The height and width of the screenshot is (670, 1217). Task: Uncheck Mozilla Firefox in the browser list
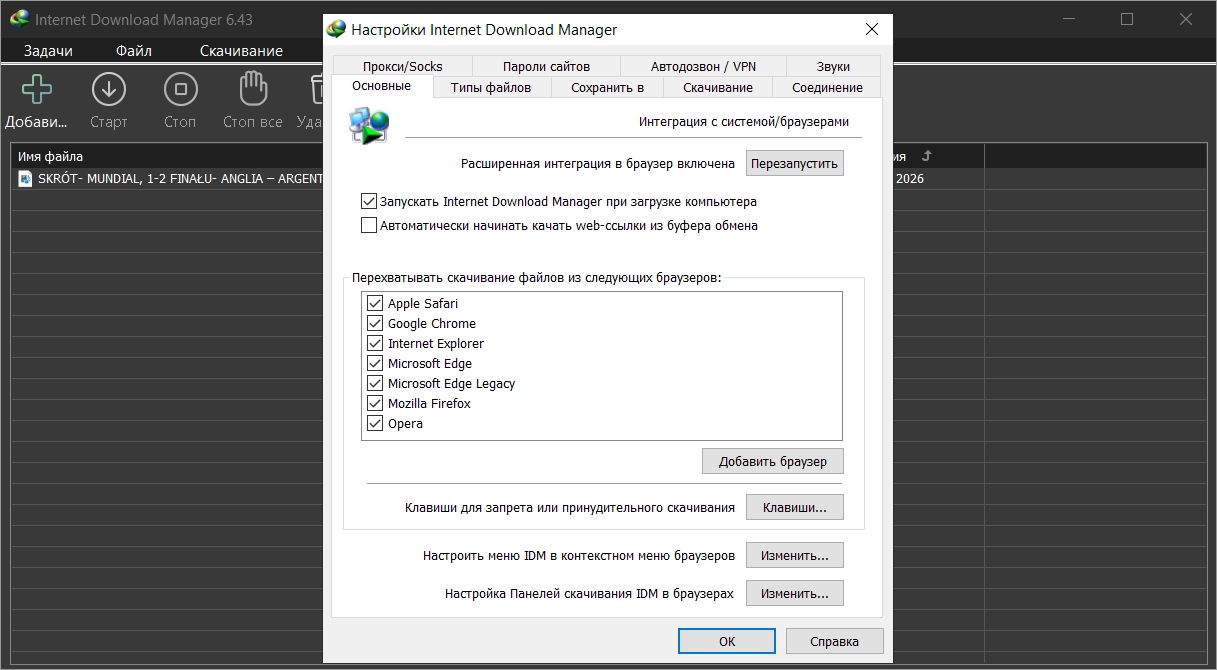(375, 403)
